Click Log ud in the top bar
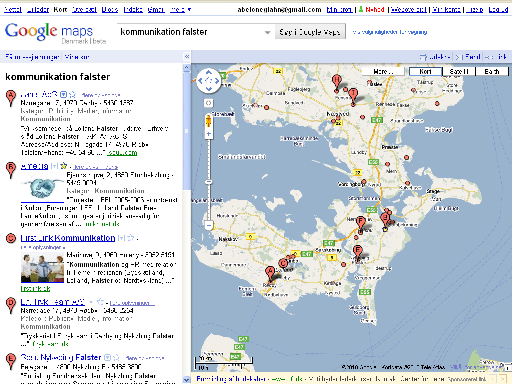The width and height of the screenshot is (512, 384). point(498,10)
